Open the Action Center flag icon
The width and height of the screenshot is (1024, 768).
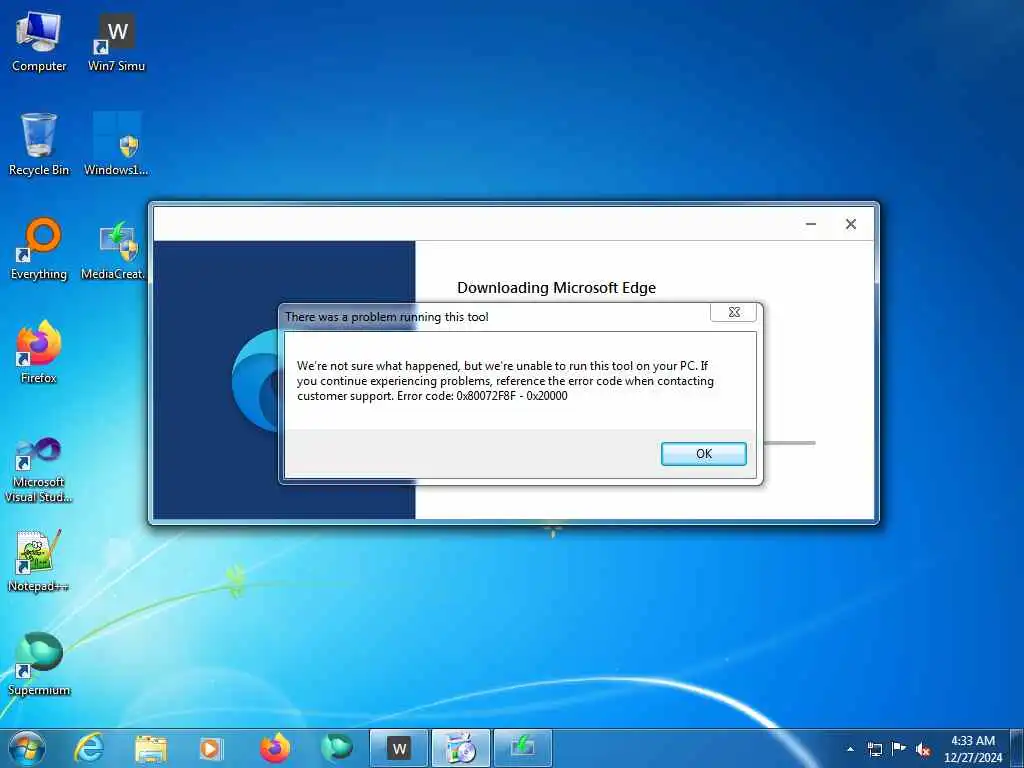[899, 749]
